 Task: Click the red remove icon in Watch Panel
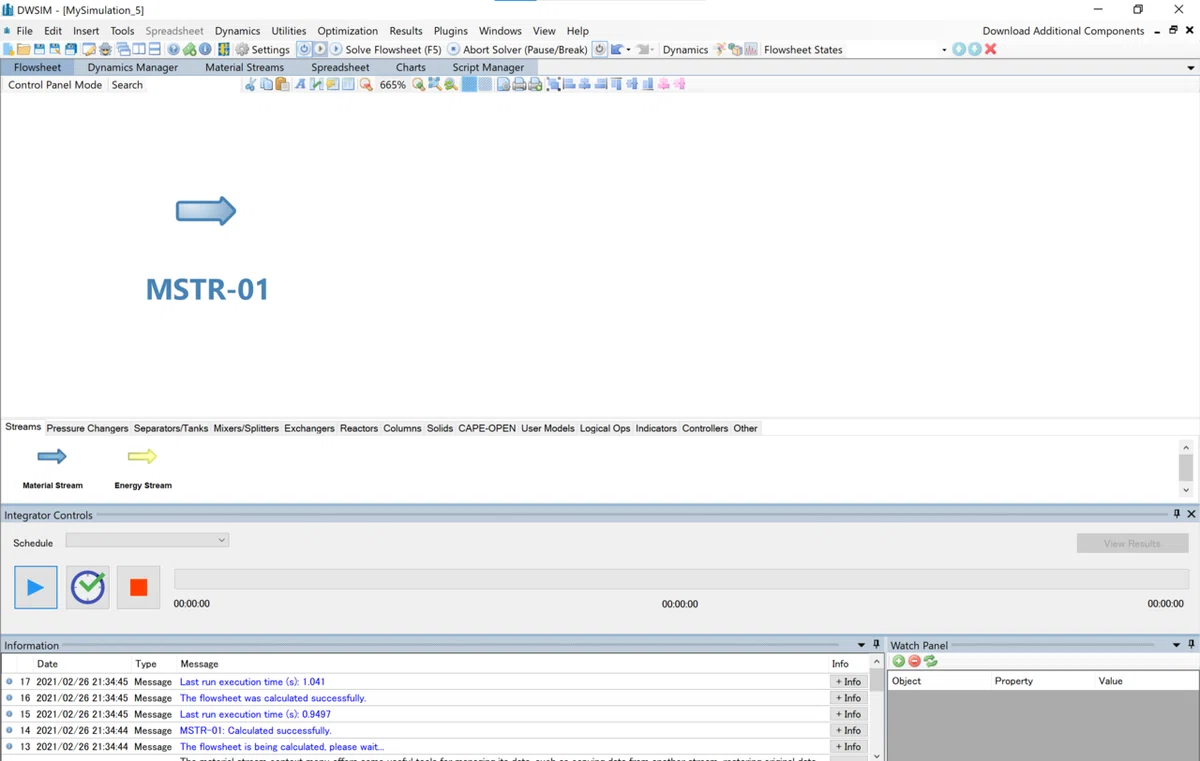pos(914,661)
